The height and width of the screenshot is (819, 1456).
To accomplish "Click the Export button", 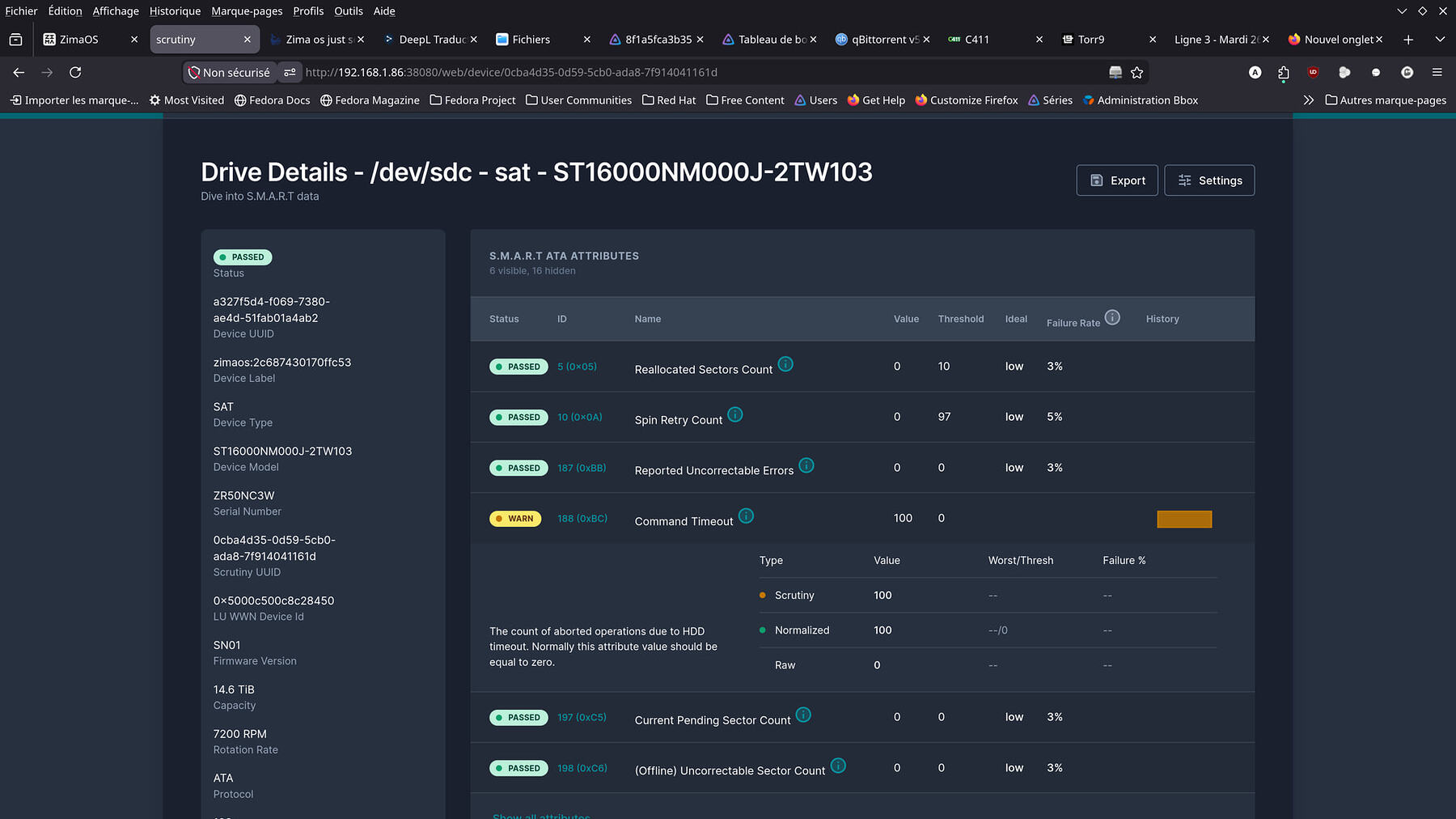I will (x=1117, y=180).
